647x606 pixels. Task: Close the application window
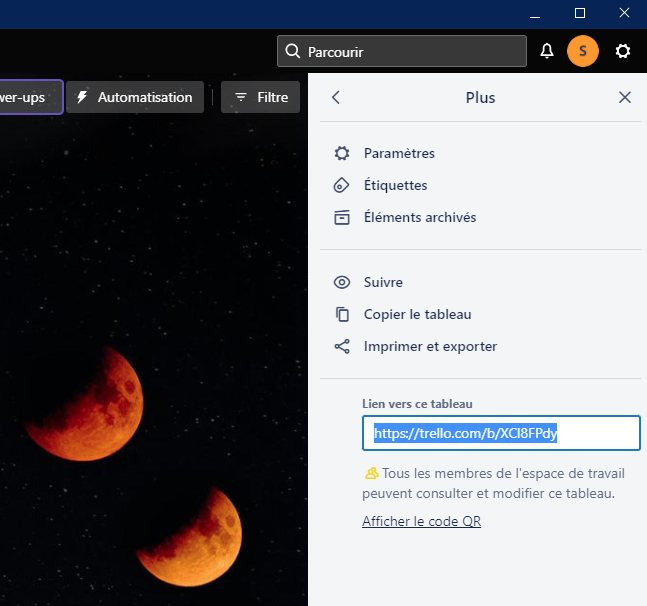pyautogui.click(x=624, y=14)
